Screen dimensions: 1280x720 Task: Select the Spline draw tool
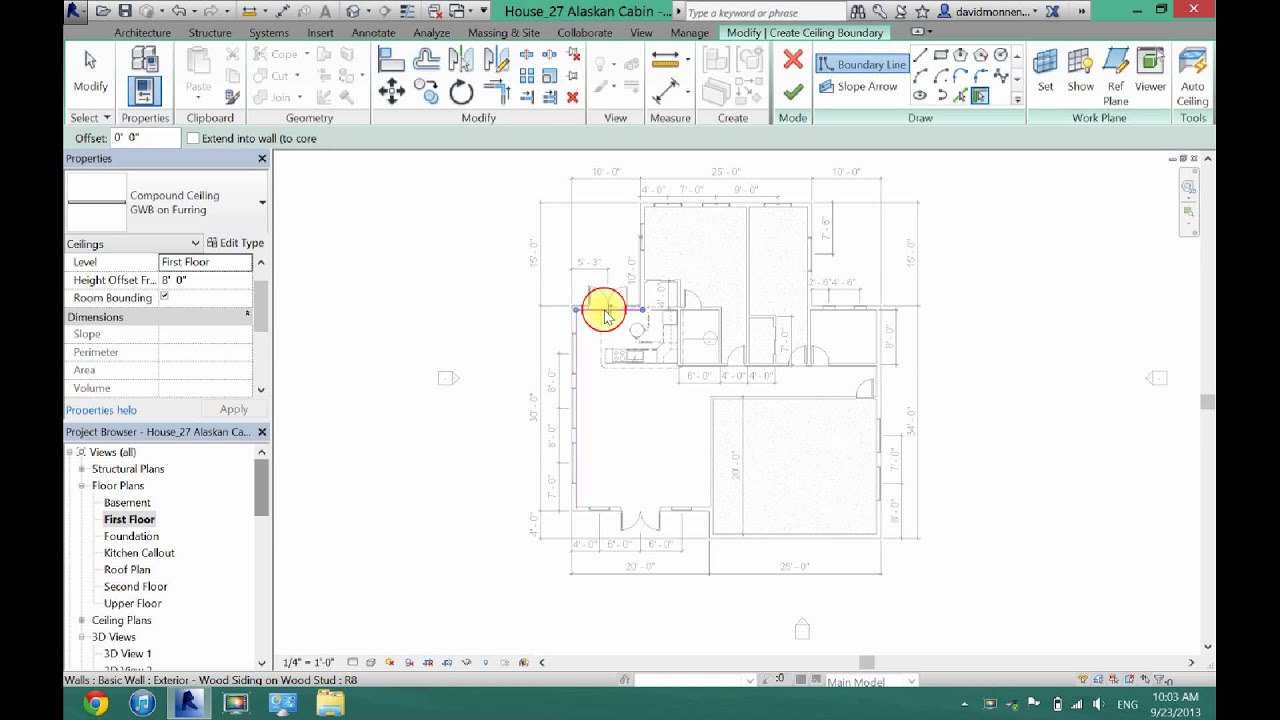tap(1001, 76)
